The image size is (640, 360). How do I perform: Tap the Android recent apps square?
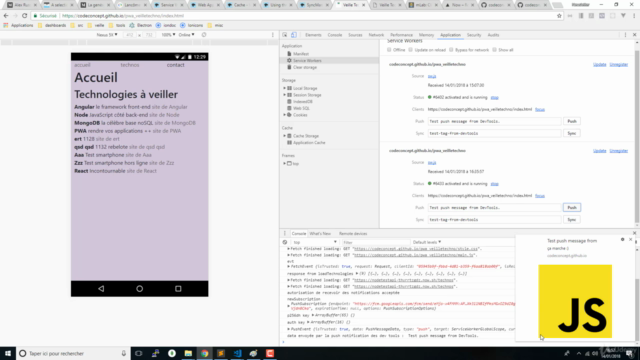178,289
